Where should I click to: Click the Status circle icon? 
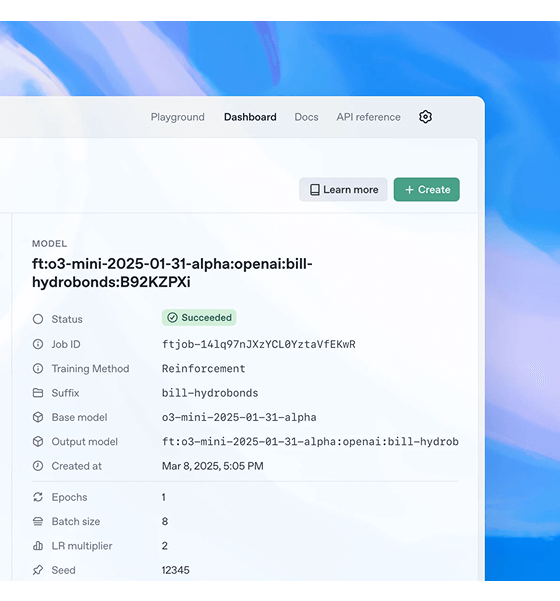38,319
